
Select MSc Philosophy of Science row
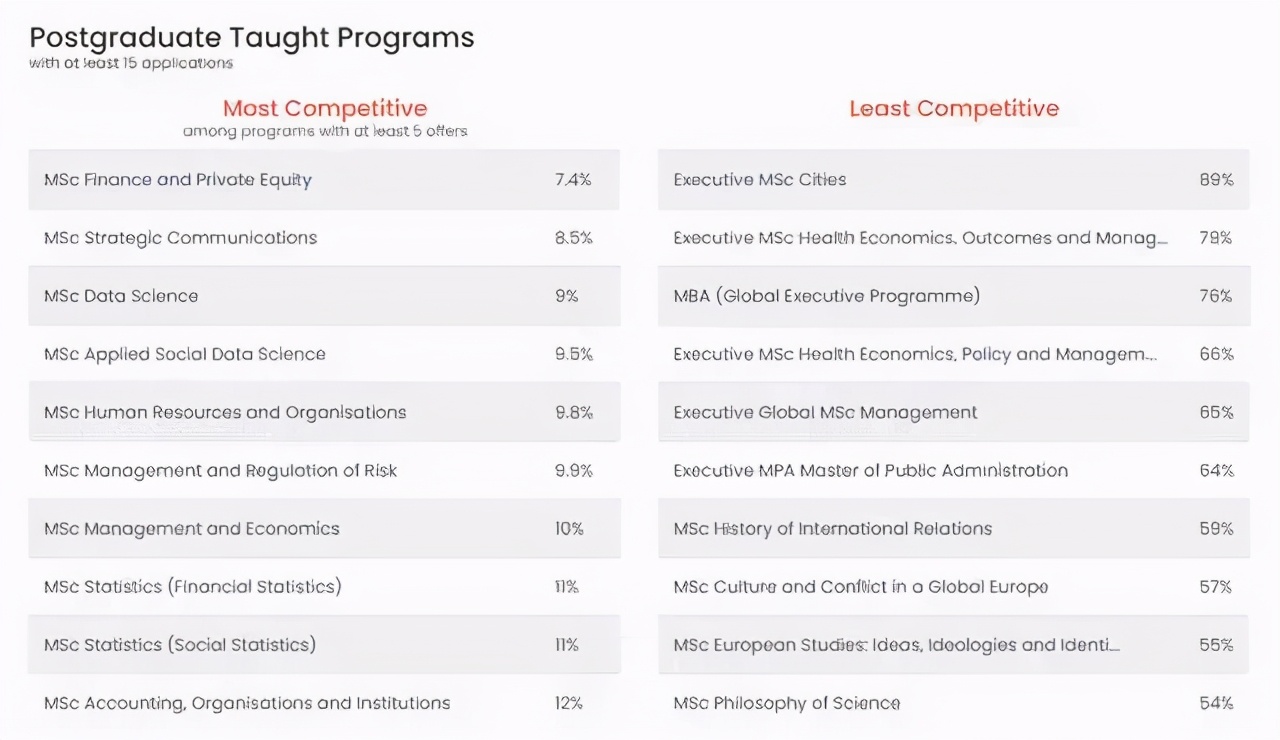[x=787, y=703]
